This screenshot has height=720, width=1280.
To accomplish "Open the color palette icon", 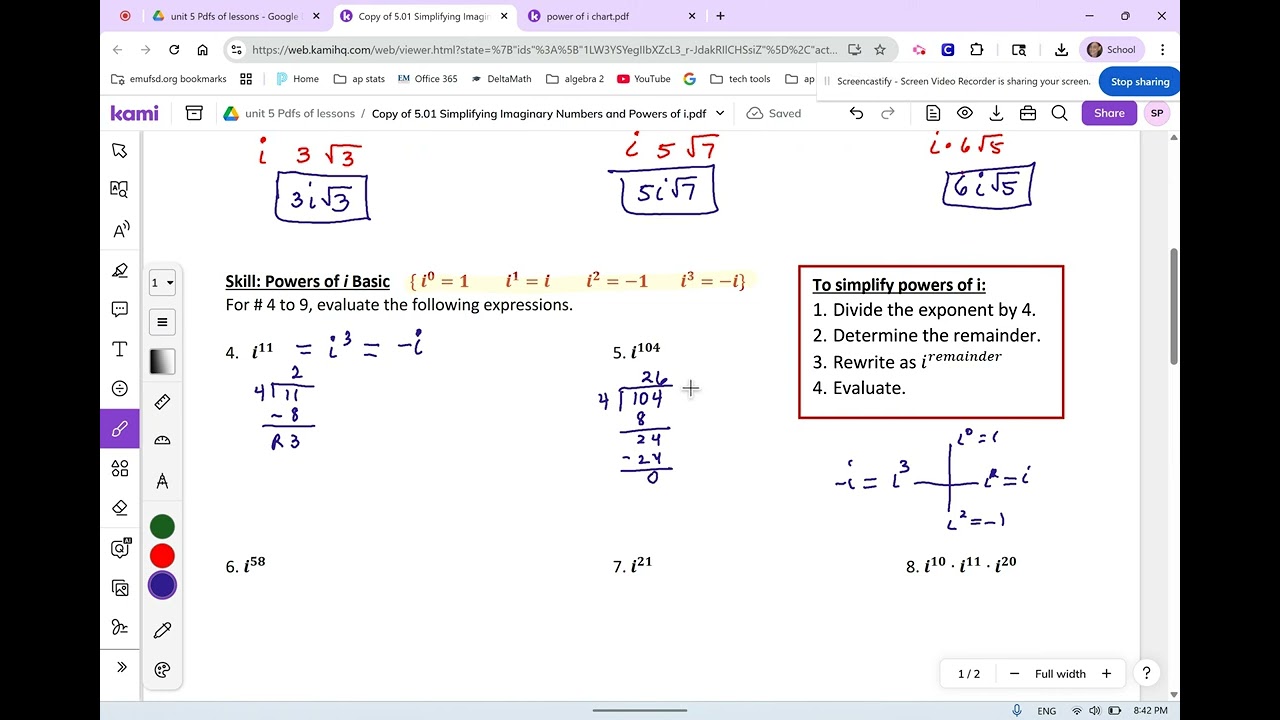I will click(x=162, y=670).
